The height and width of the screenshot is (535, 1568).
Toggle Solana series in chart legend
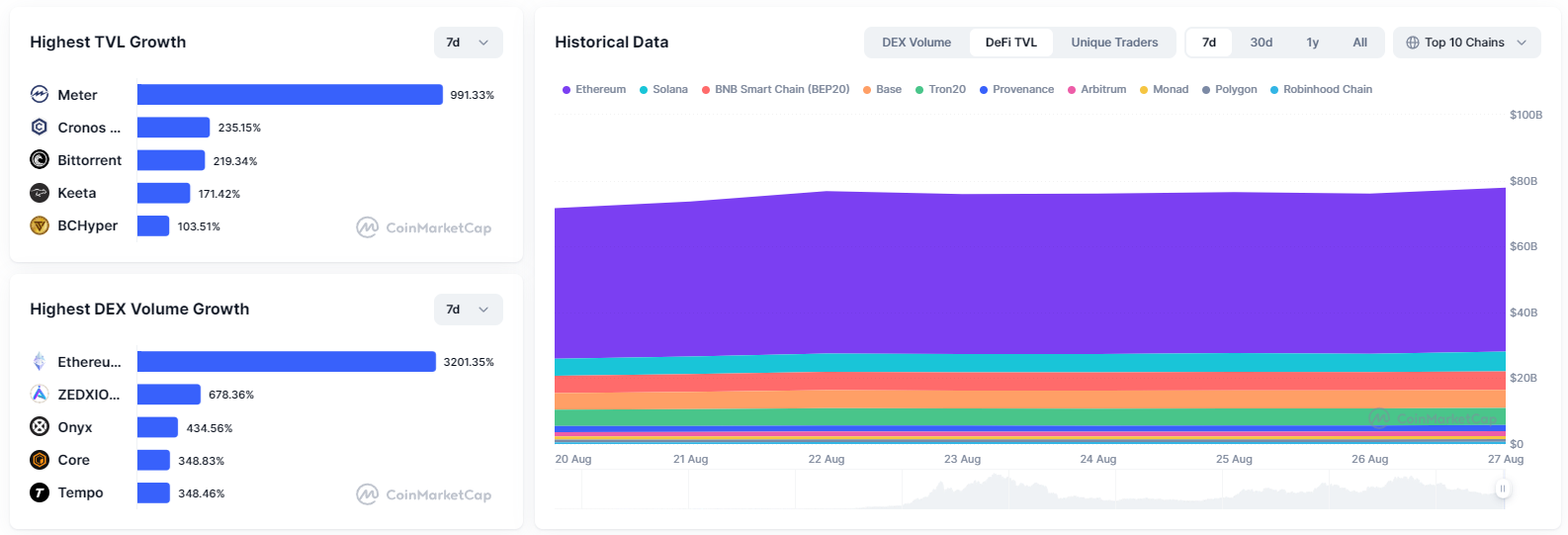[663, 89]
